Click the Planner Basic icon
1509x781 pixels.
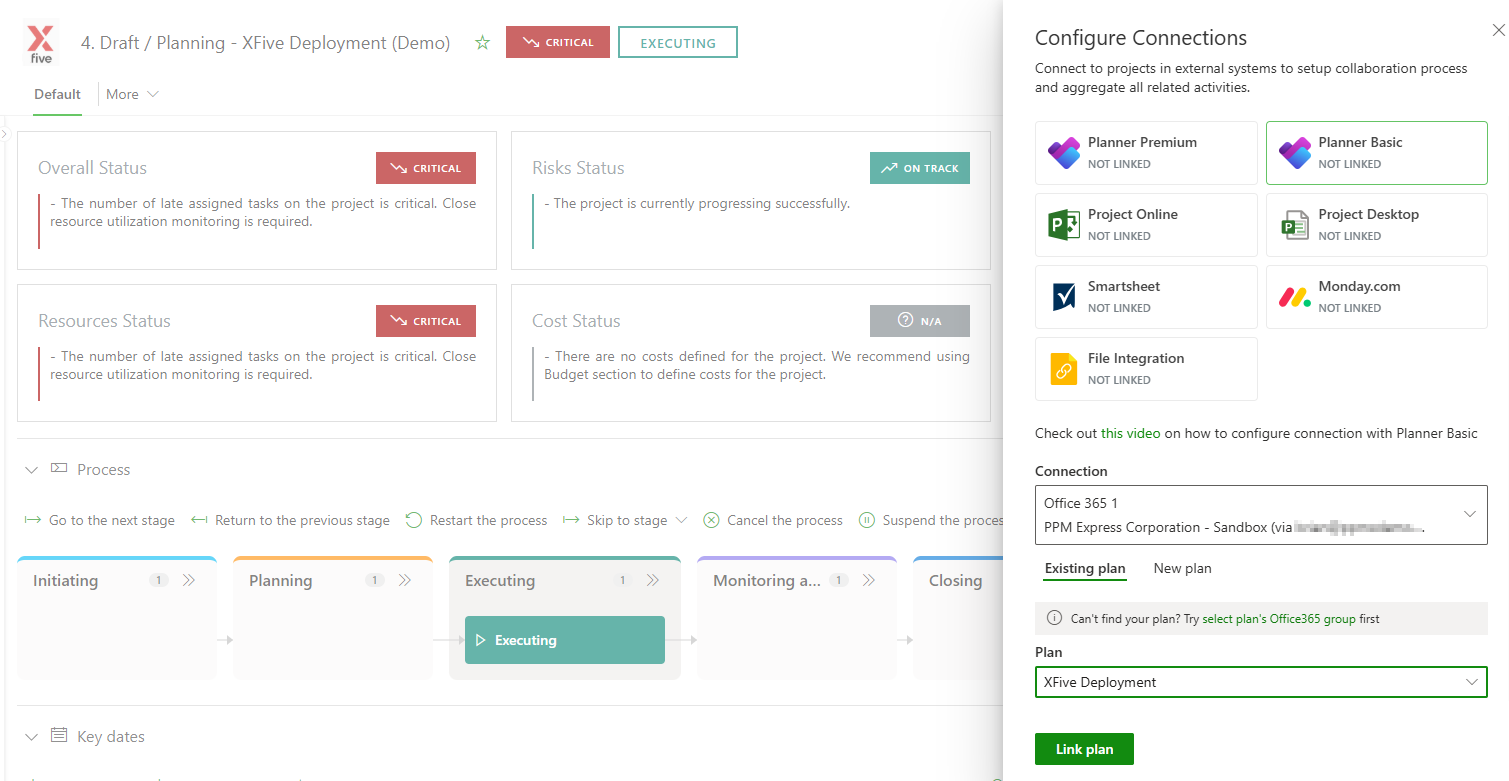tap(1295, 153)
